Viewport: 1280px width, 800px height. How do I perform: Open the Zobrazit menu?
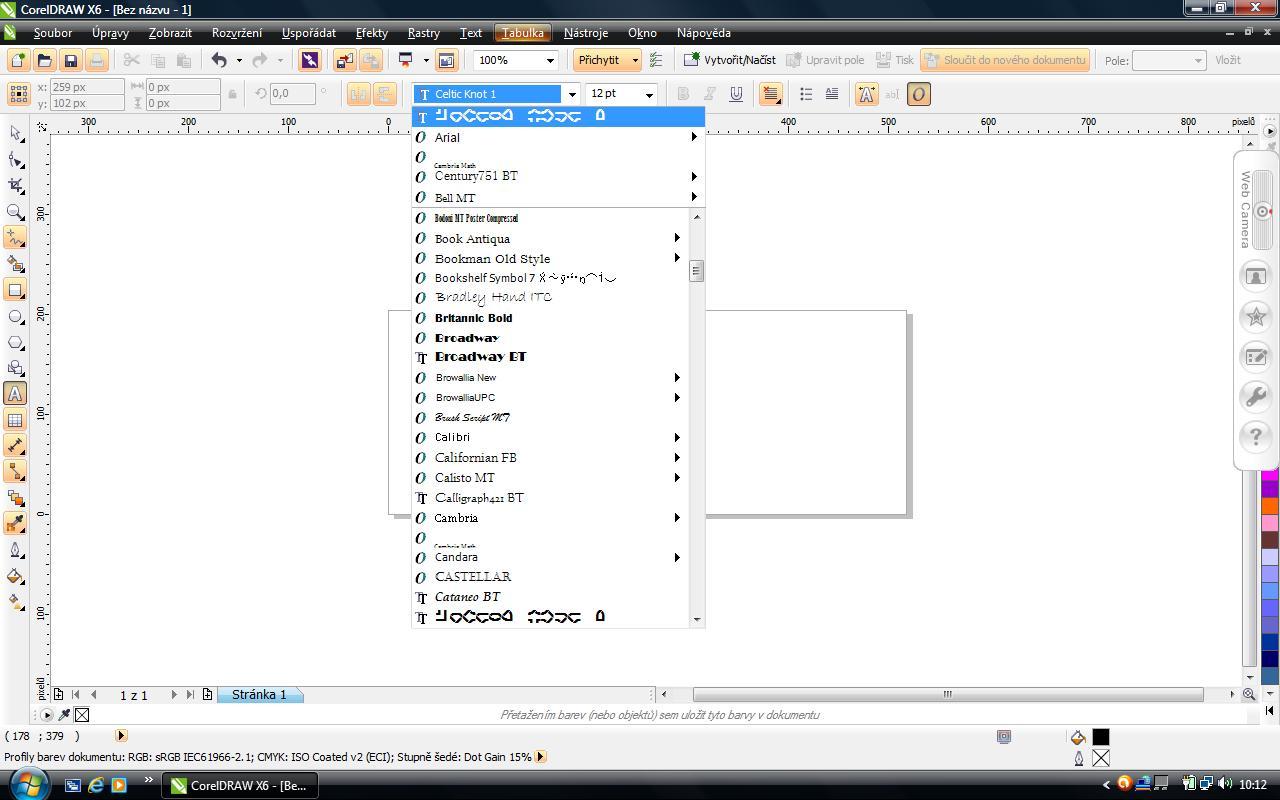(x=170, y=33)
